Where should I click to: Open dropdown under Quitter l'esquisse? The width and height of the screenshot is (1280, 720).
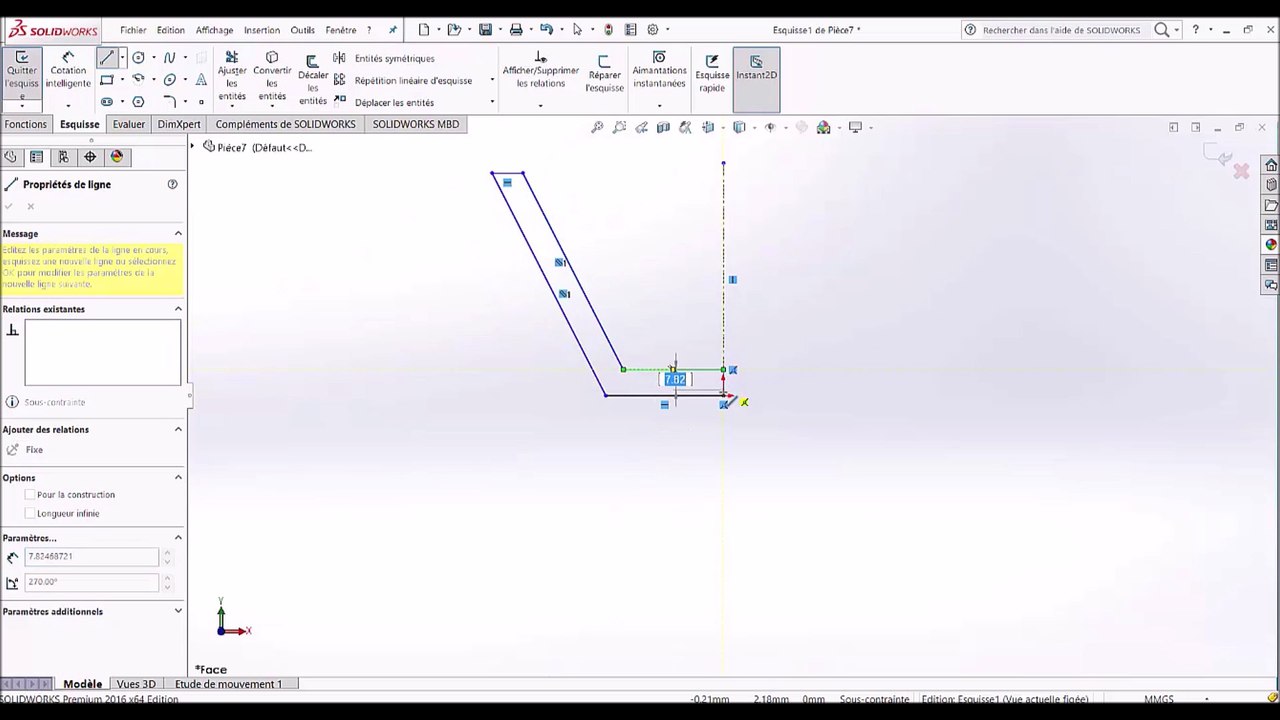21,105
